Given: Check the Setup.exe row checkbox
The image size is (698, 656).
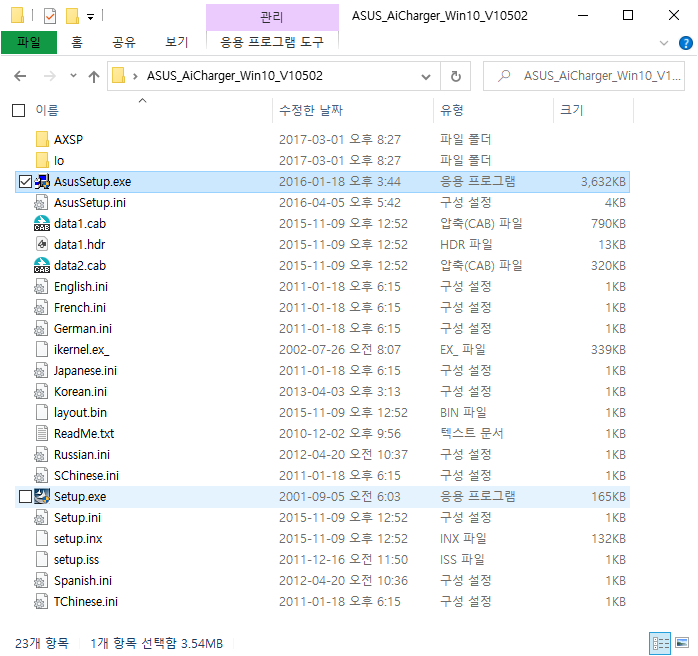Looking at the screenshot, I should point(25,497).
